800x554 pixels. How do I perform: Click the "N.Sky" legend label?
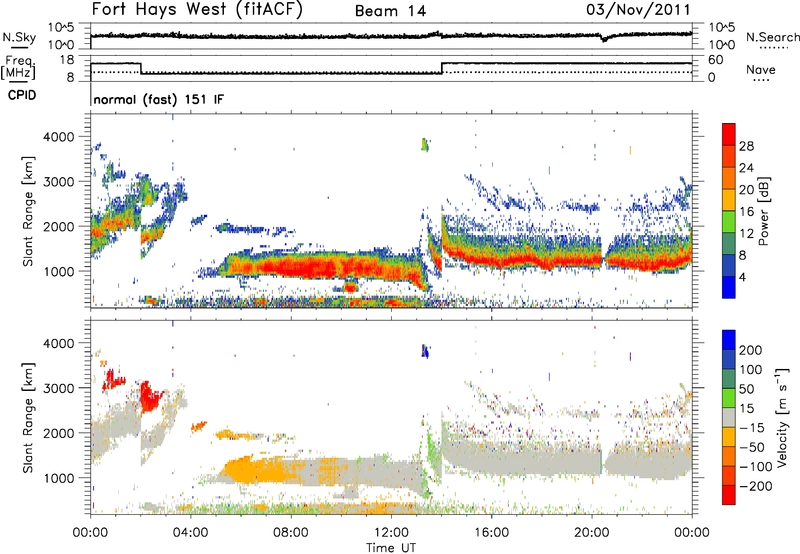pos(19,37)
